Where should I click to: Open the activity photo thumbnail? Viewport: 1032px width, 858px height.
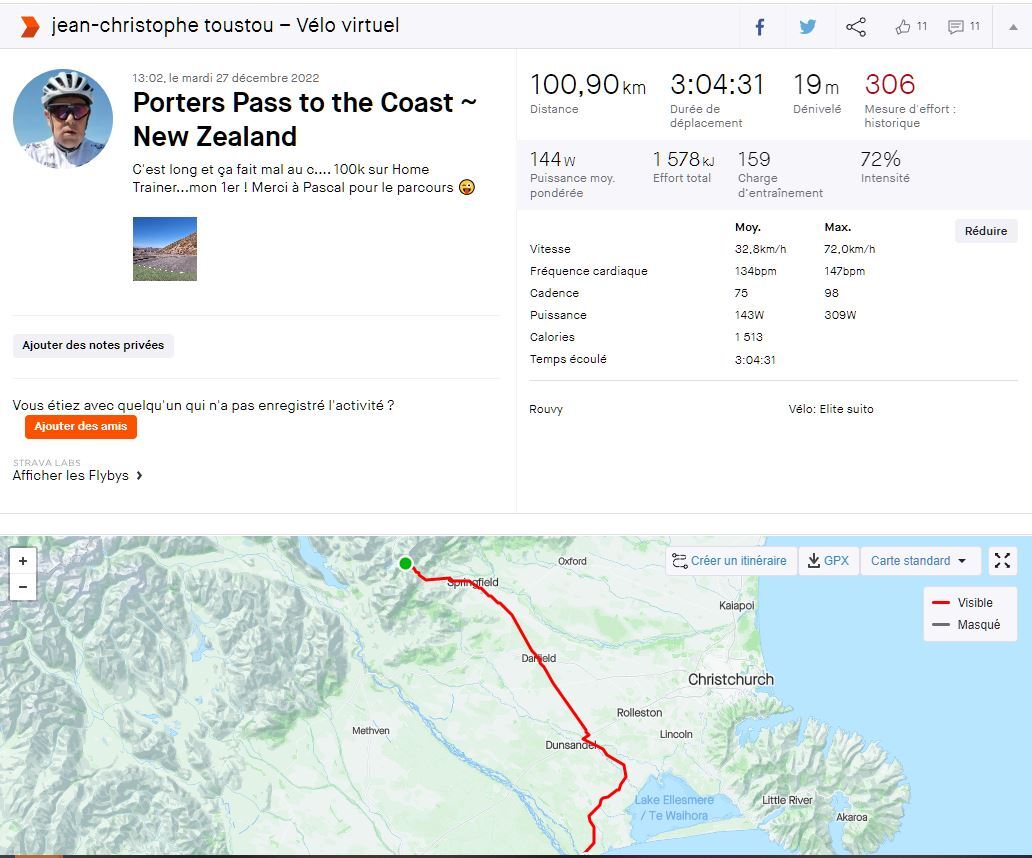[x=165, y=249]
